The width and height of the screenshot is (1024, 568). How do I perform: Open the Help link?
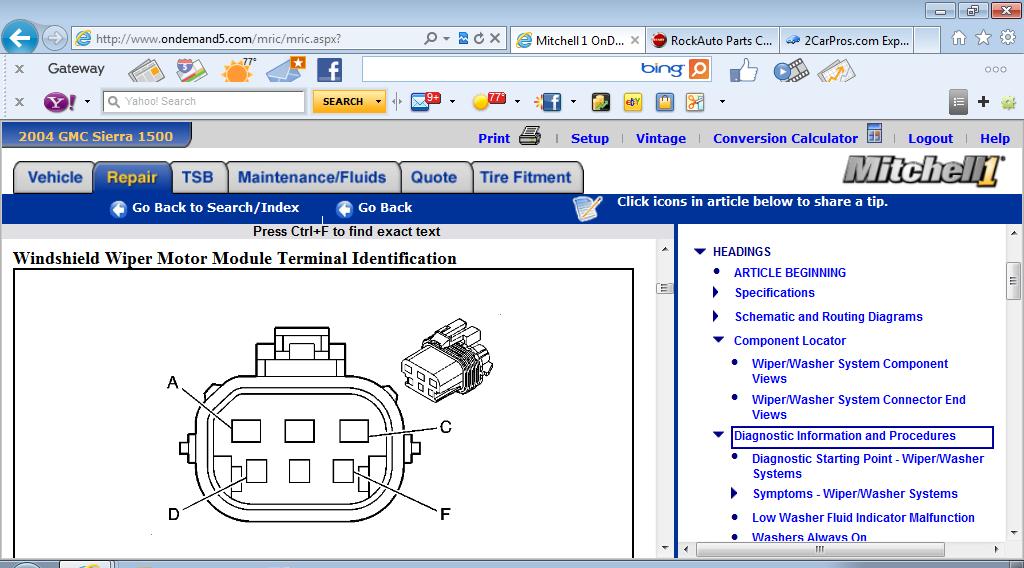pos(995,138)
